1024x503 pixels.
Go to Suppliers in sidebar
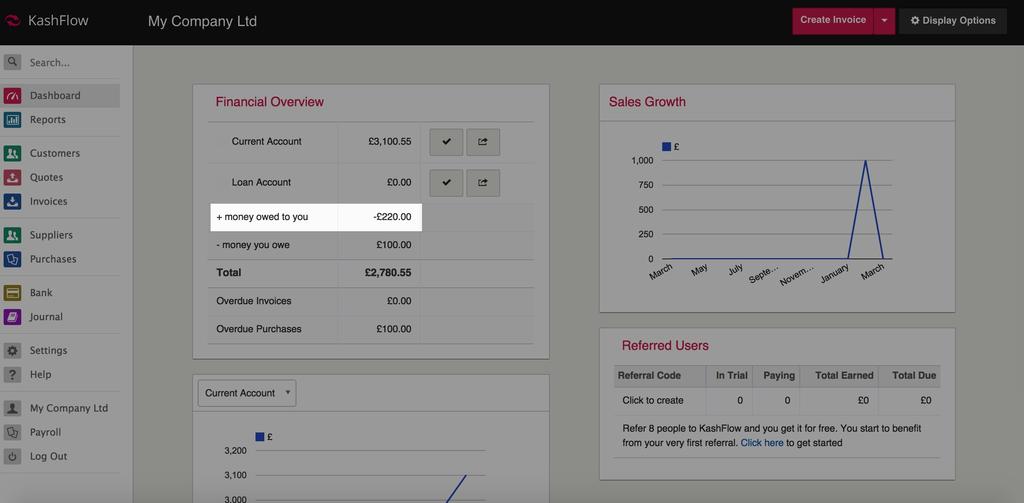click(x=51, y=235)
